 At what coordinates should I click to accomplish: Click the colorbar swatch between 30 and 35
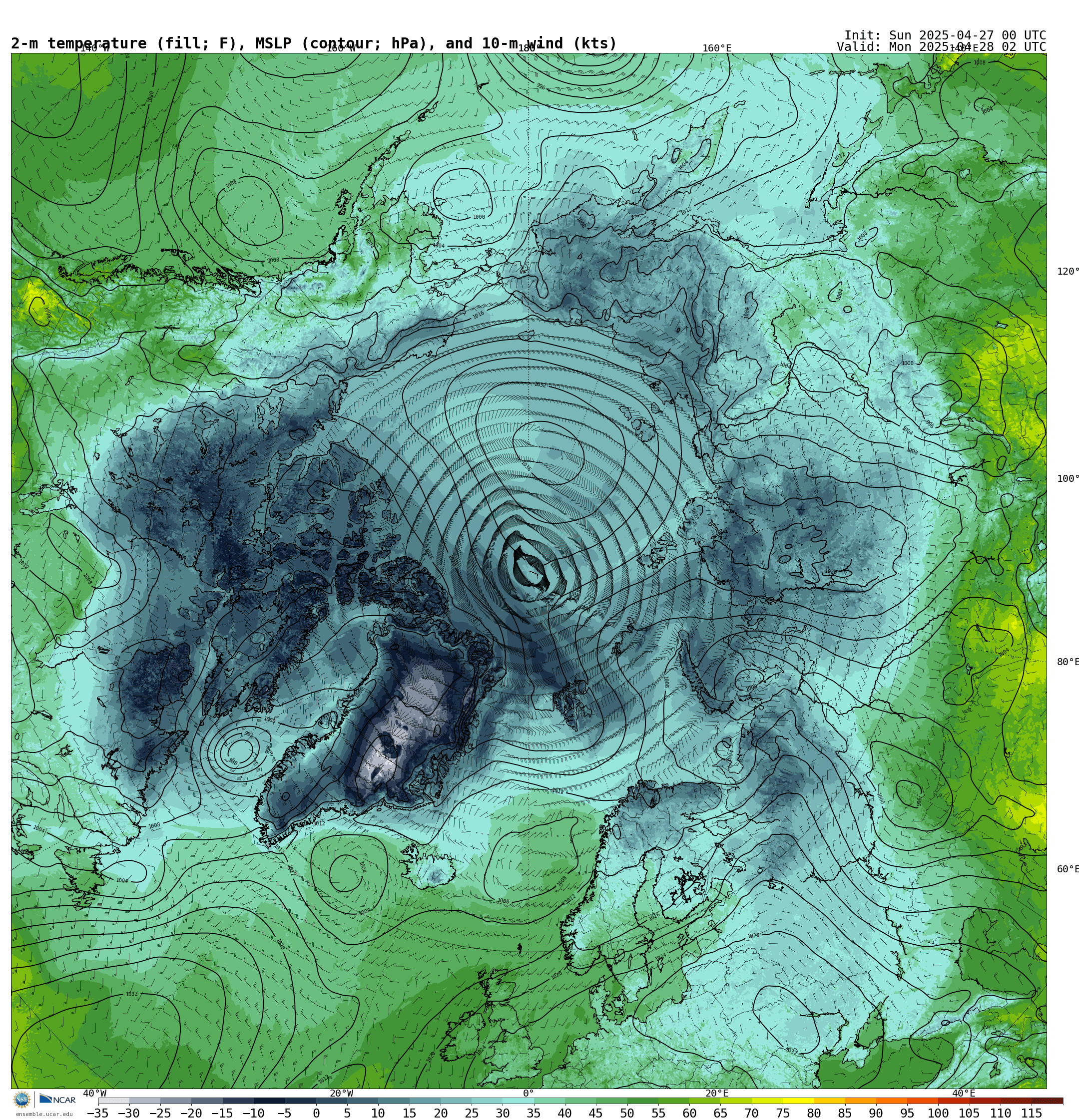(x=518, y=1101)
